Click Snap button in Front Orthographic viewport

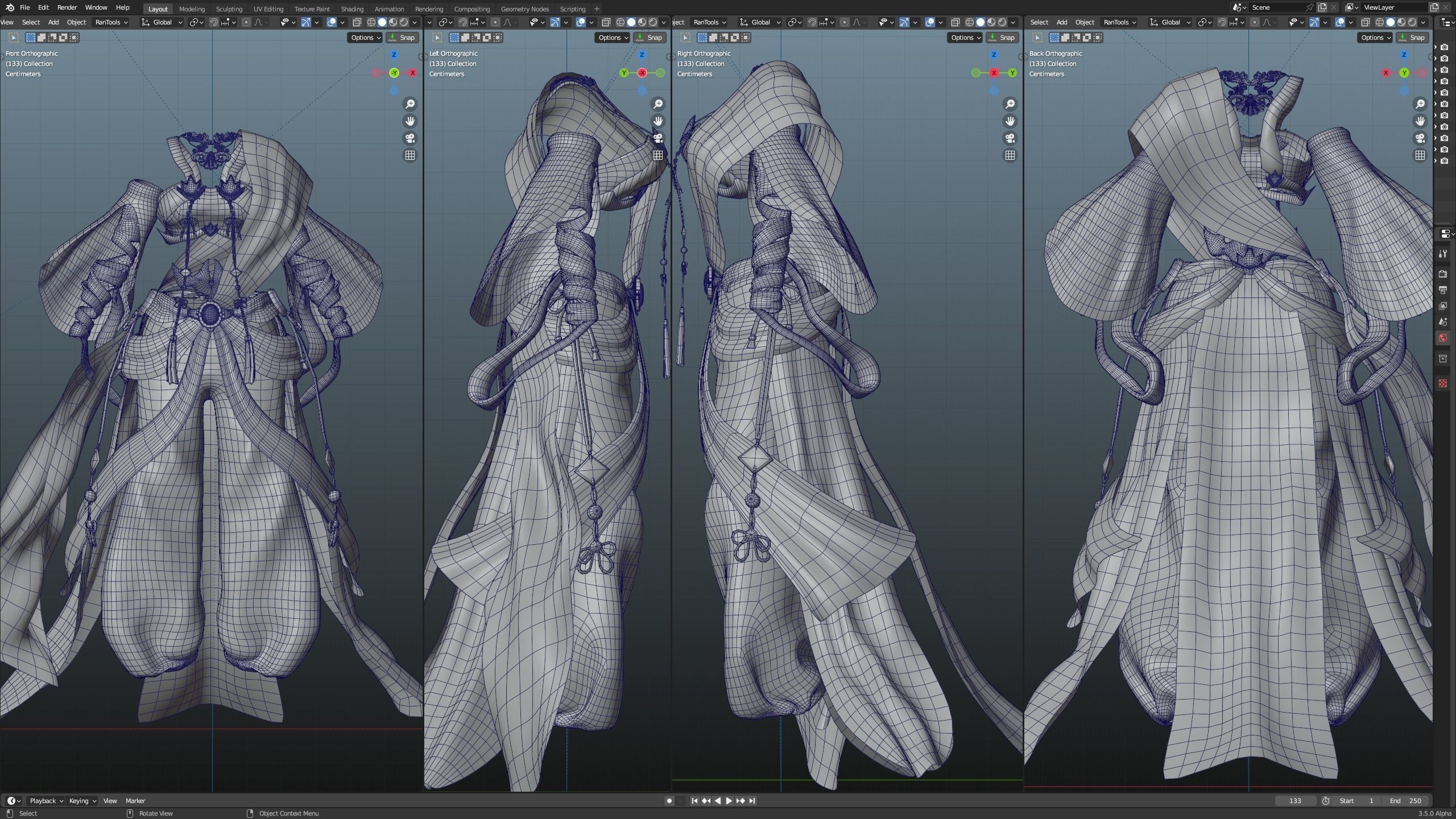click(x=402, y=38)
